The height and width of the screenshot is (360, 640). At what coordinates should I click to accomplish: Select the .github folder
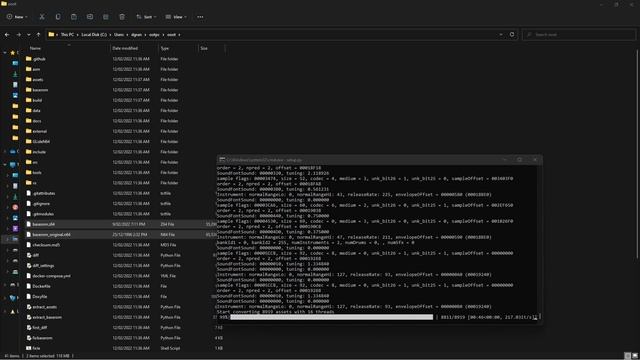coord(39,59)
